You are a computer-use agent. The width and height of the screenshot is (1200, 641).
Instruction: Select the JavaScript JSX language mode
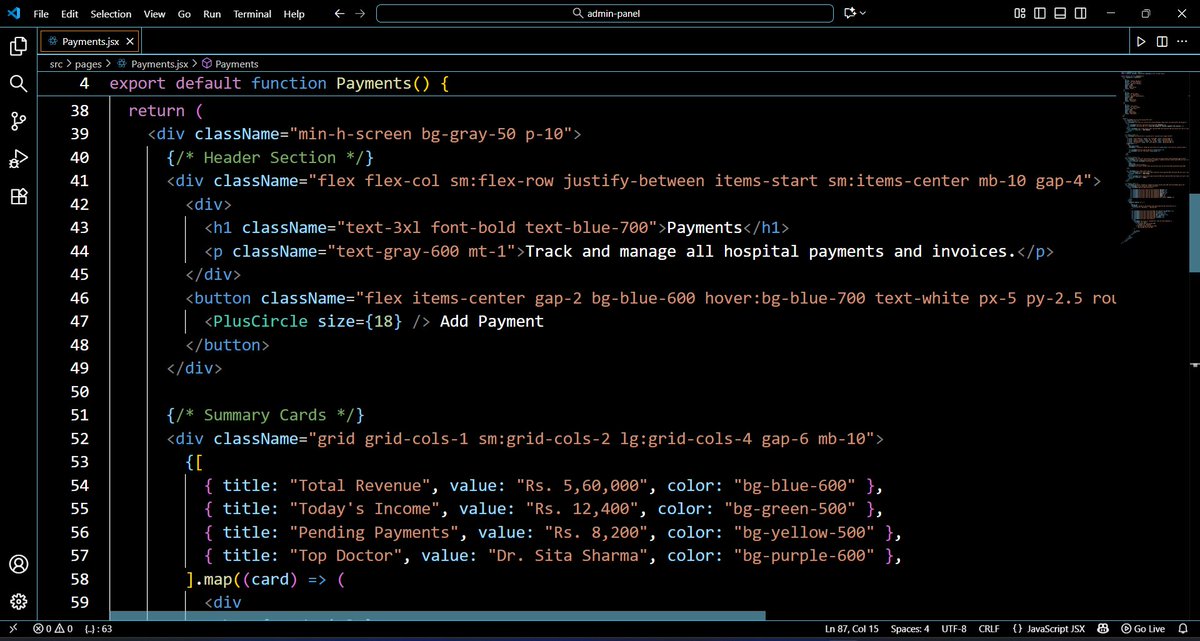[x=1047, y=629]
